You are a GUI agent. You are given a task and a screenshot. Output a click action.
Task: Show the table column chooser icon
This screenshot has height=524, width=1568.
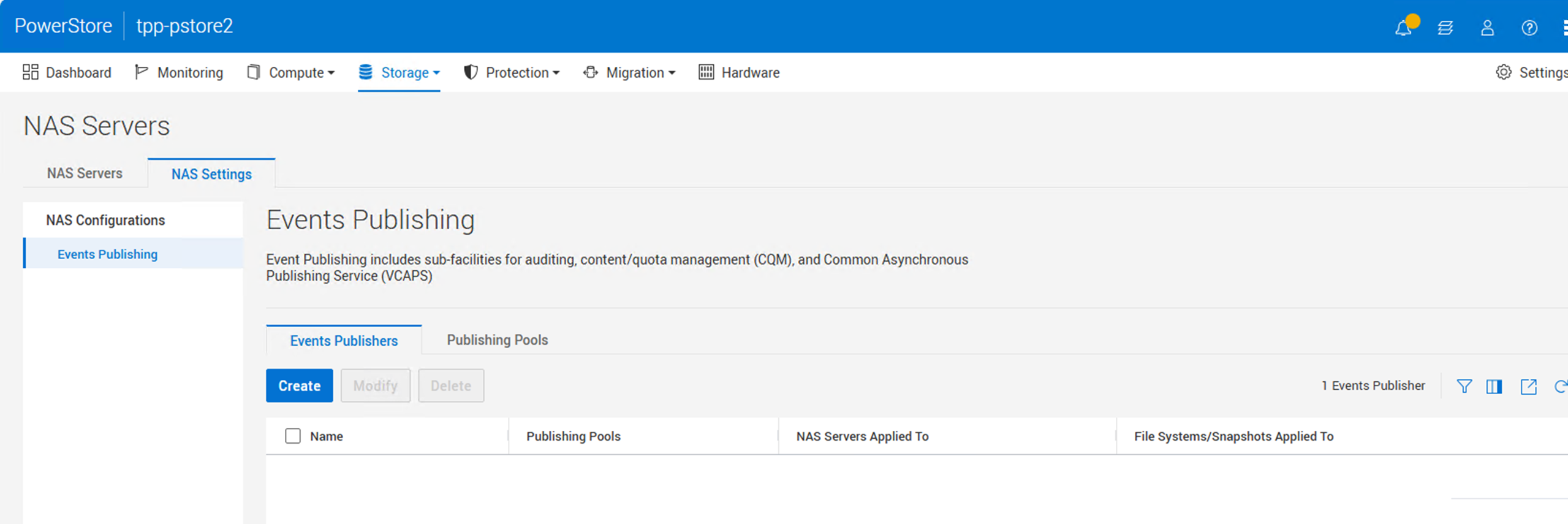click(x=1494, y=386)
